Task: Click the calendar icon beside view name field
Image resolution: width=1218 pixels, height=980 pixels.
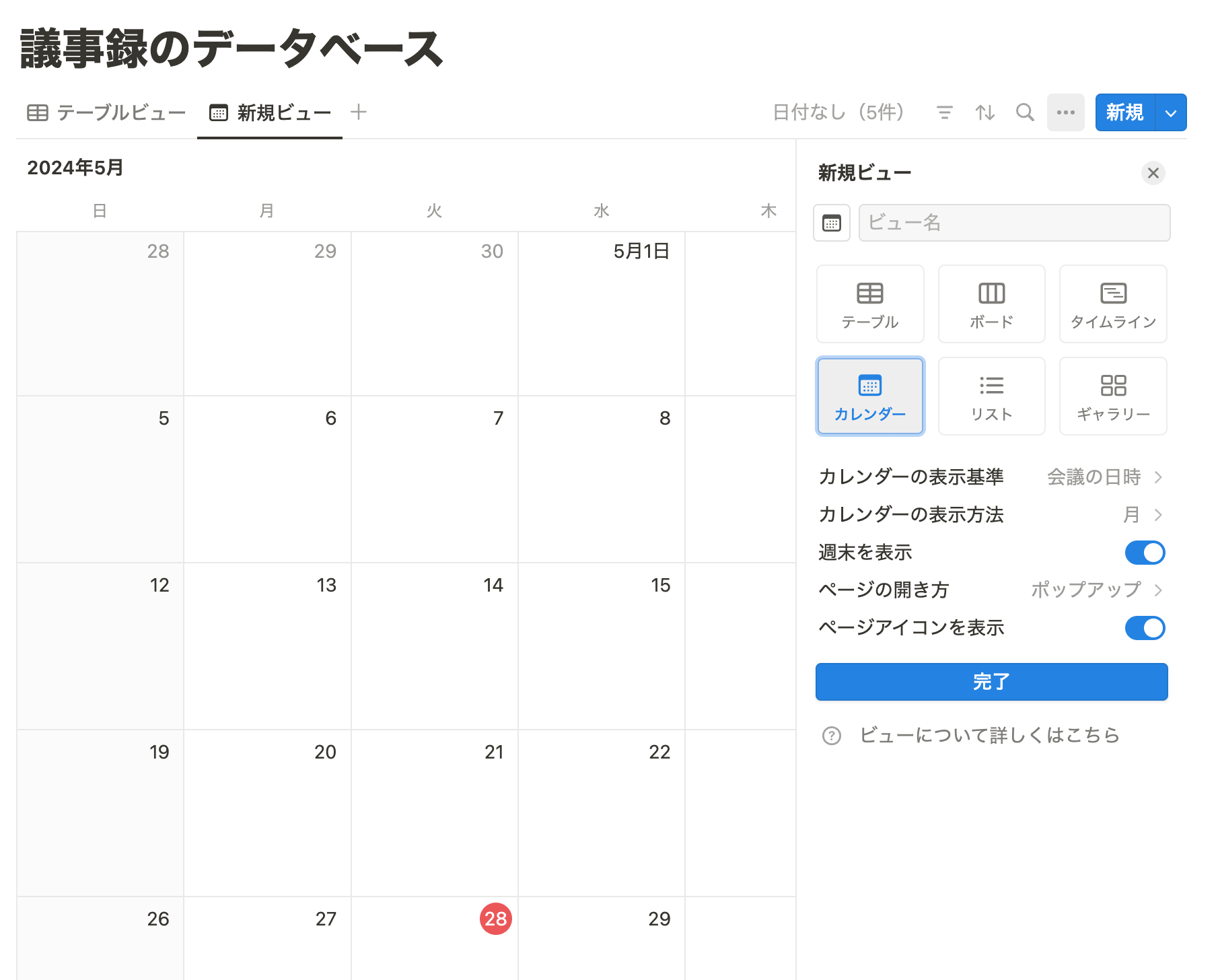Action: click(832, 223)
